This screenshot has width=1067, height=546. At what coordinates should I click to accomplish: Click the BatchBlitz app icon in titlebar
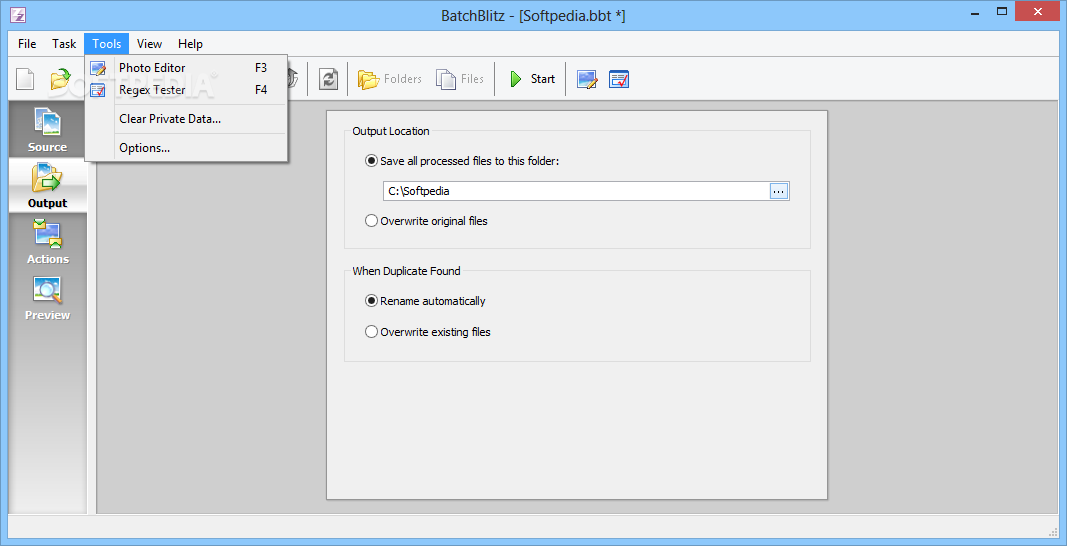tap(18, 14)
